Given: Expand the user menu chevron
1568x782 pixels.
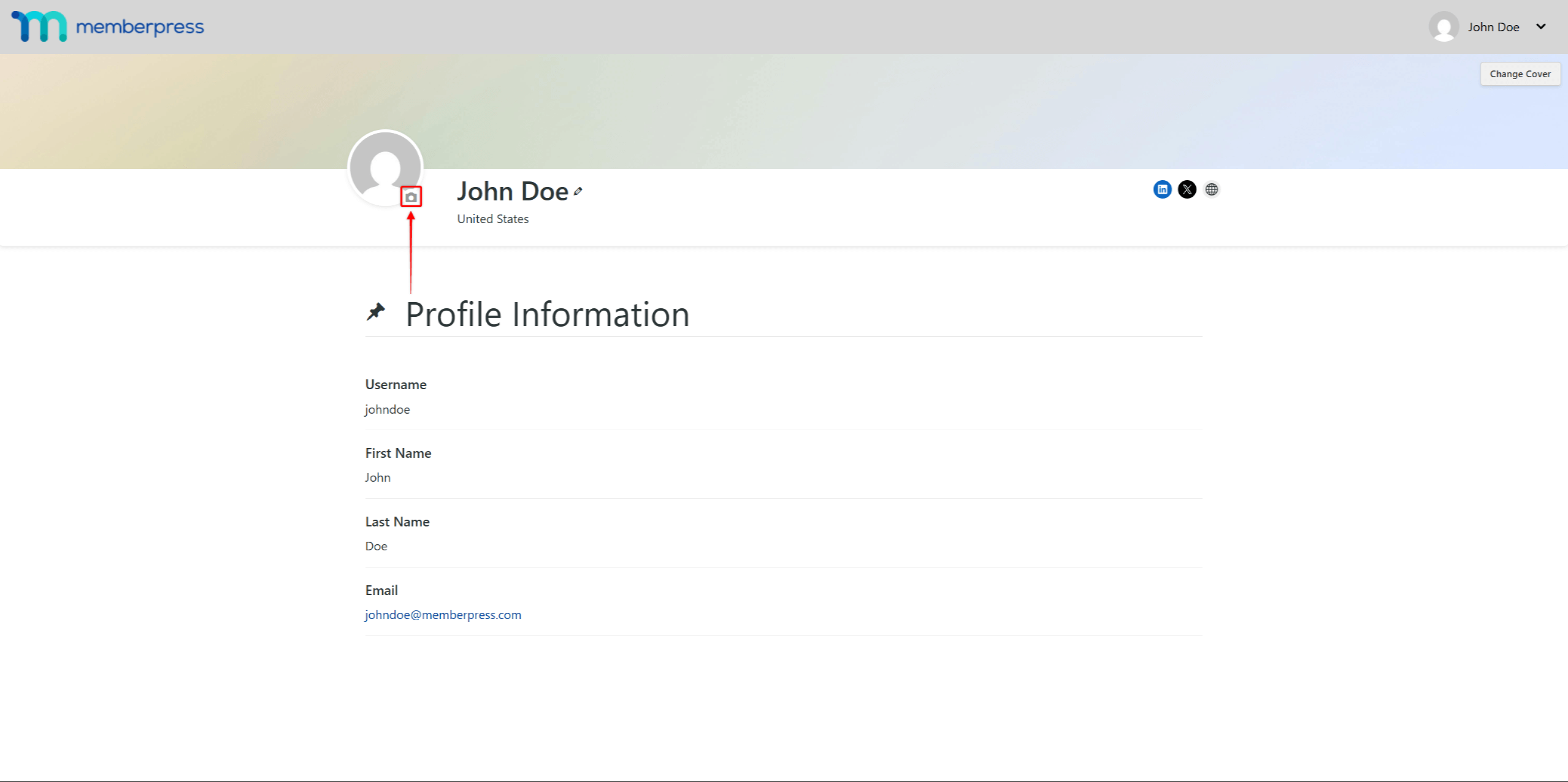Looking at the screenshot, I should click(x=1540, y=27).
